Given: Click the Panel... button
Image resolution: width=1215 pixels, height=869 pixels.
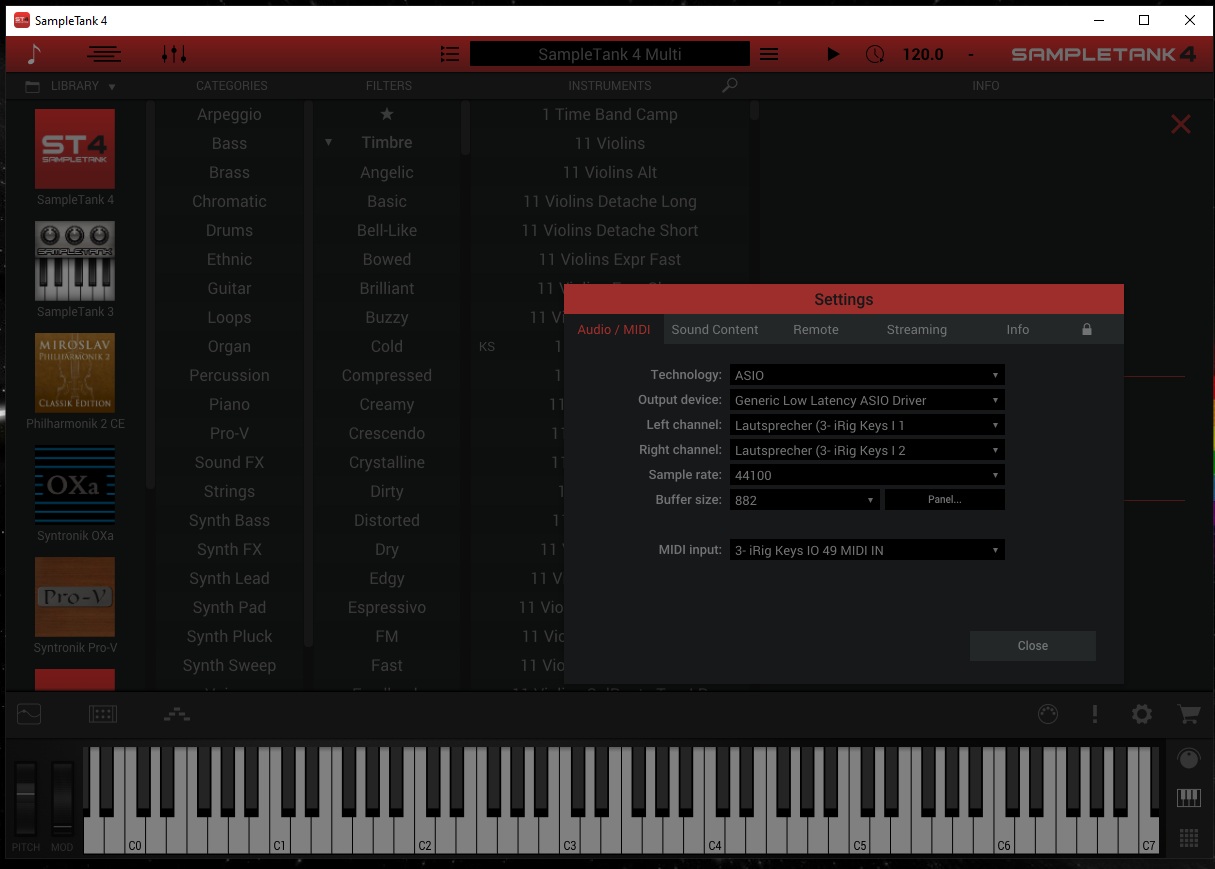Looking at the screenshot, I should tap(945, 500).
